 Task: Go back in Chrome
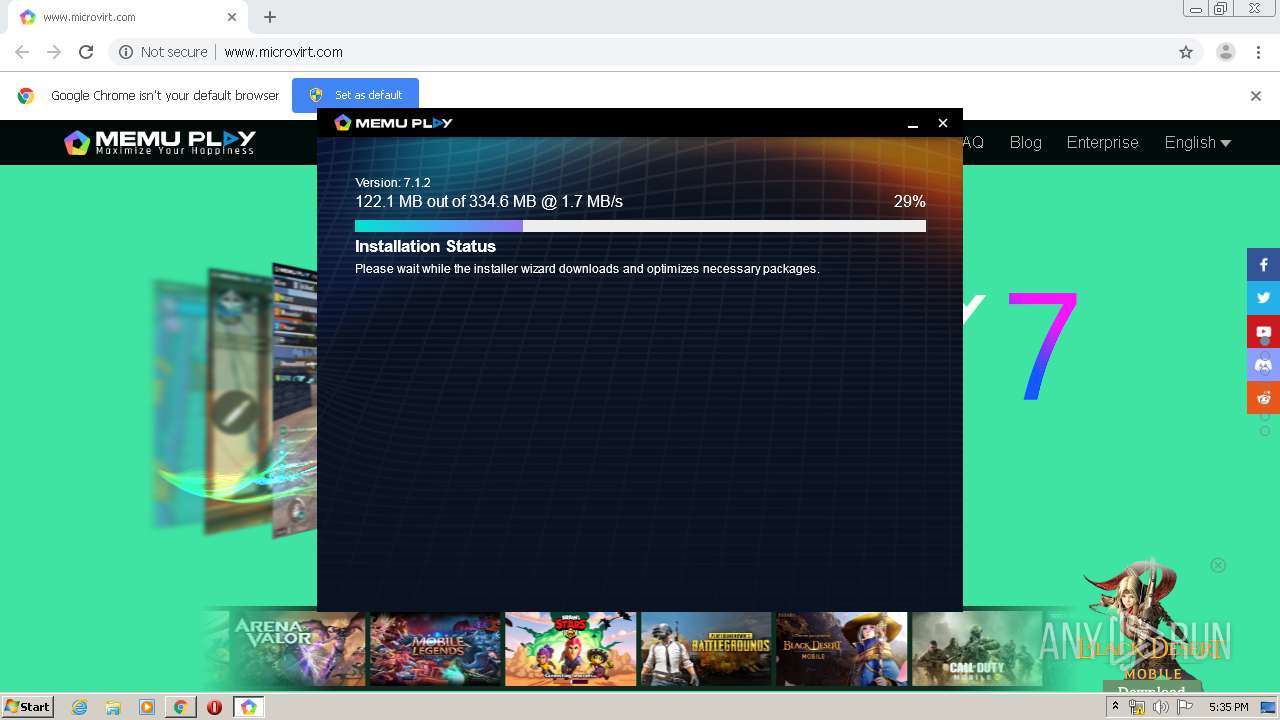(22, 52)
